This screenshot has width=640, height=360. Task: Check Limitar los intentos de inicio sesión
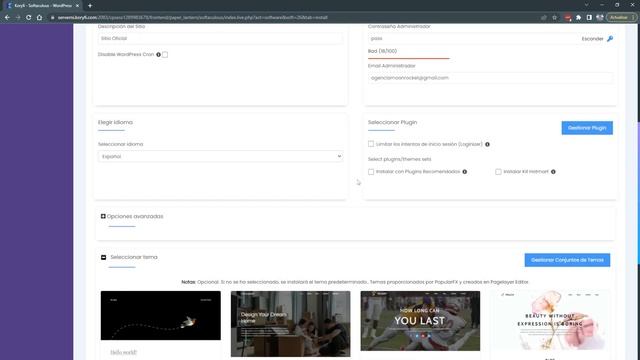pos(371,144)
